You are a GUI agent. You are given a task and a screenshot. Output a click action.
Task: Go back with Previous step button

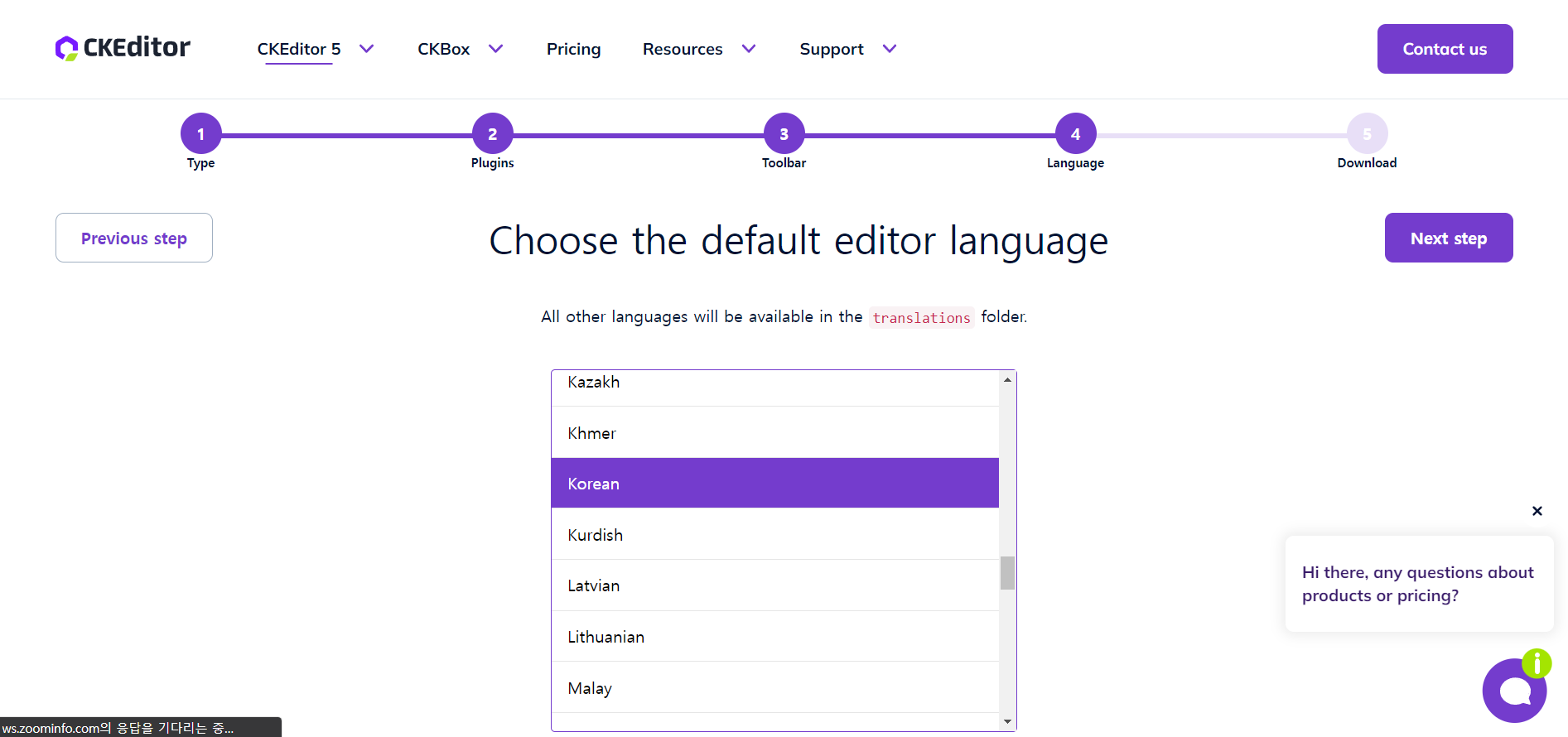pos(134,238)
